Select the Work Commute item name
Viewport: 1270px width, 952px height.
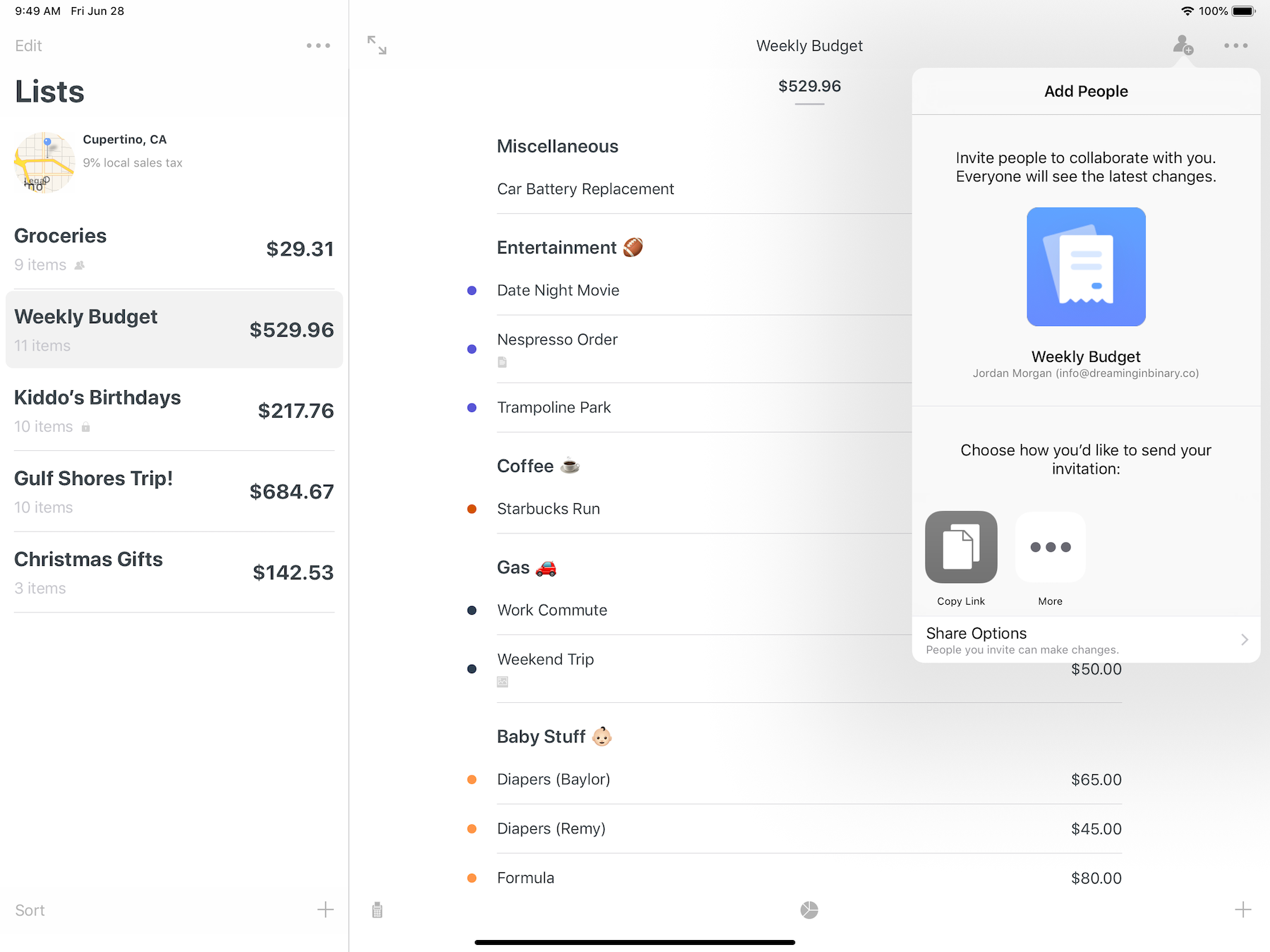(x=552, y=610)
